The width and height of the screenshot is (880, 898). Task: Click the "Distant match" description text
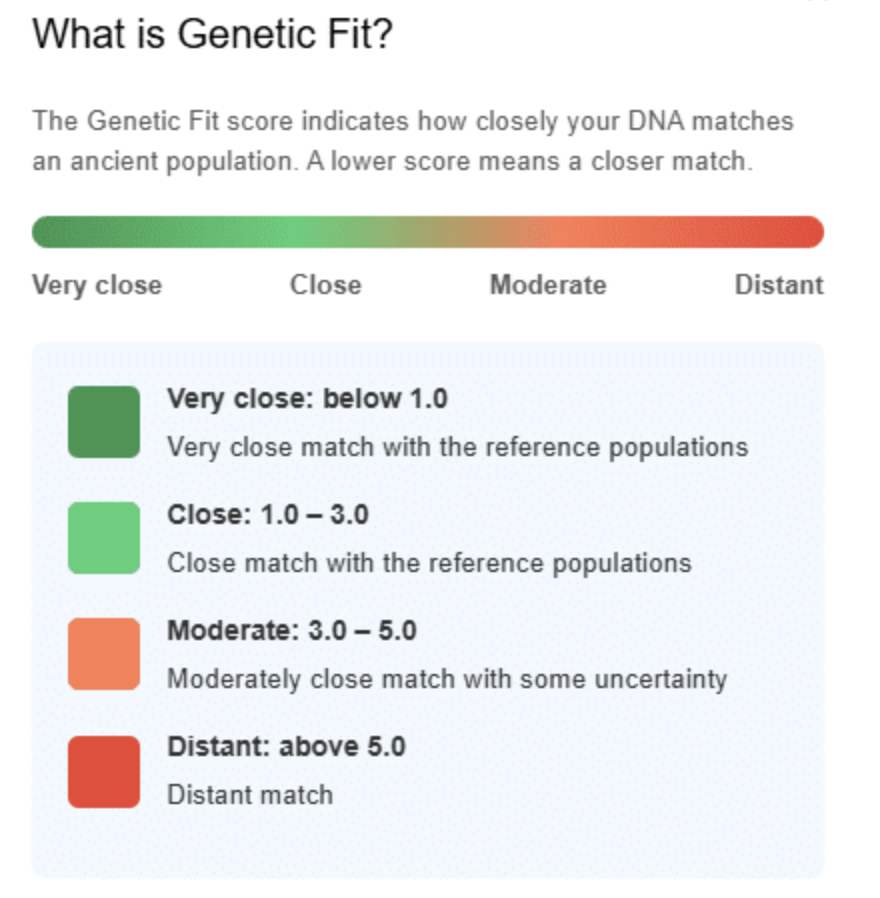[x=250, y=795]
